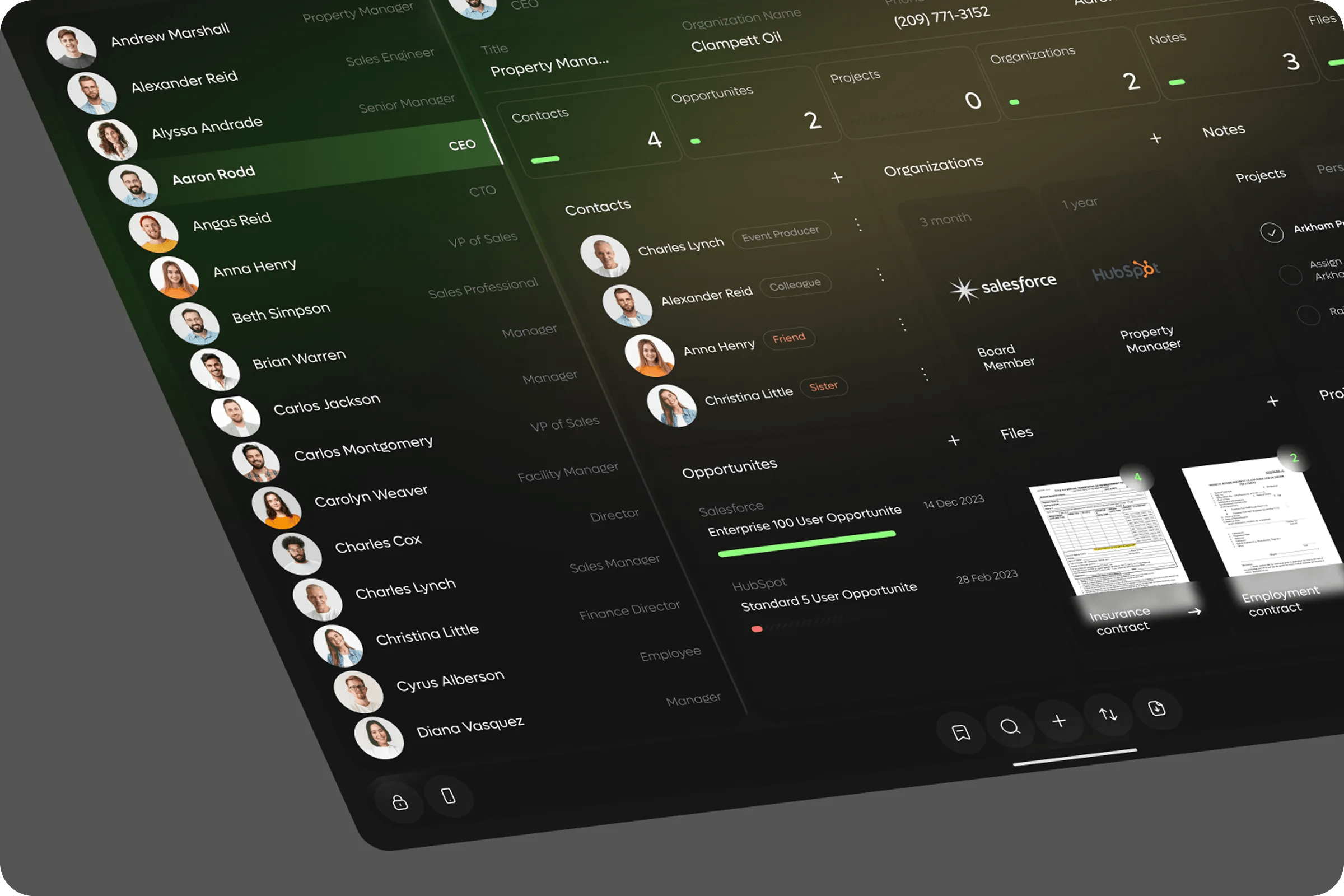The height and width of the screenshot is (896, 1344).
Task: Select the 1 year organizations tab
Action: click(x=1079, y=203)
